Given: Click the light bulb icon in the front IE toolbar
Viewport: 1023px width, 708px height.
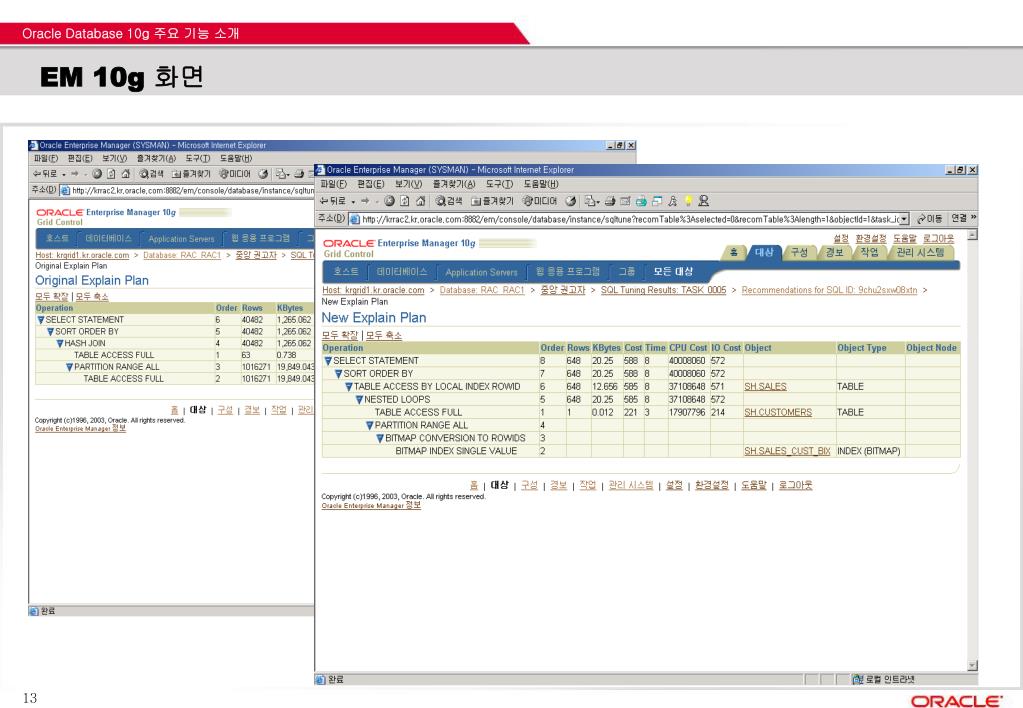Looking at the screenshot, I should tap(688, 201).
